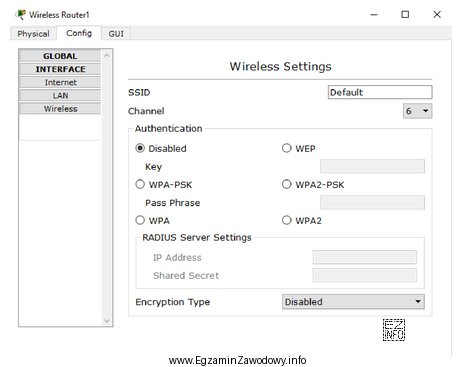Click the Internet interface button

[x=60, y=82]
